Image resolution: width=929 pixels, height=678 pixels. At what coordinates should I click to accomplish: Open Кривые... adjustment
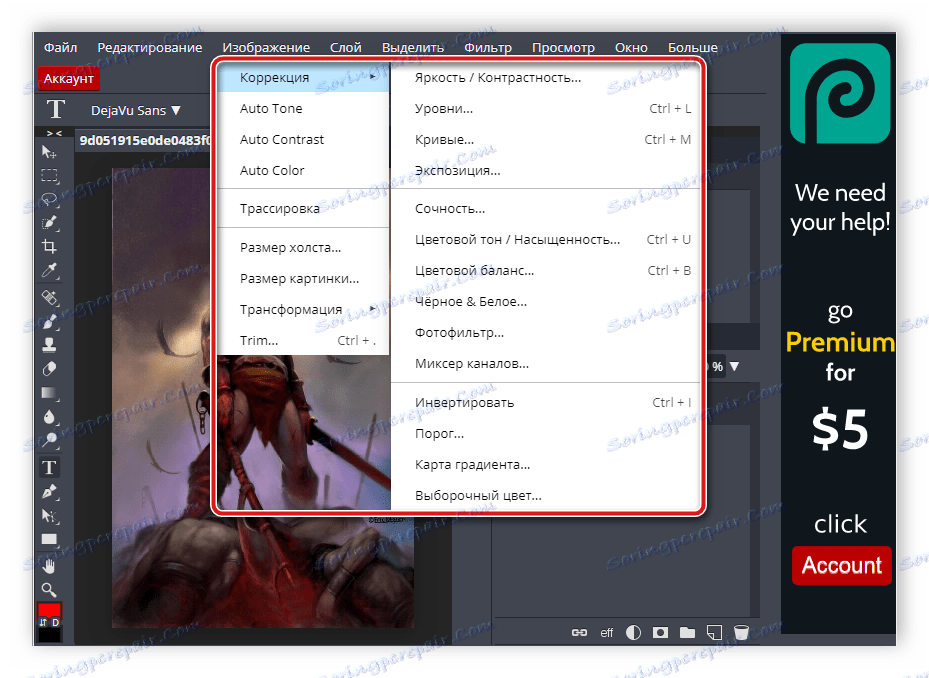coord(546,139)
